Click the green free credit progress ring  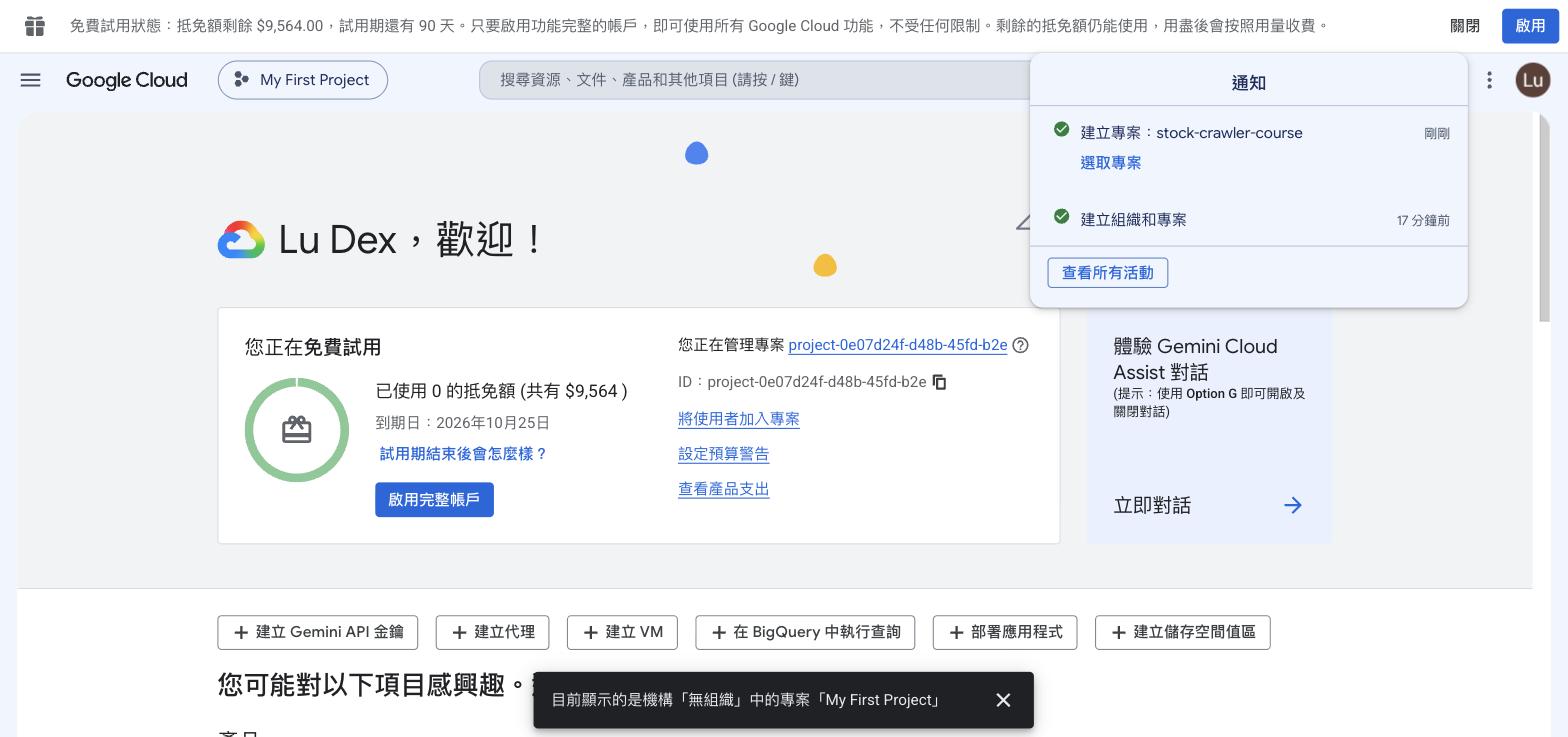click(297, 430)
